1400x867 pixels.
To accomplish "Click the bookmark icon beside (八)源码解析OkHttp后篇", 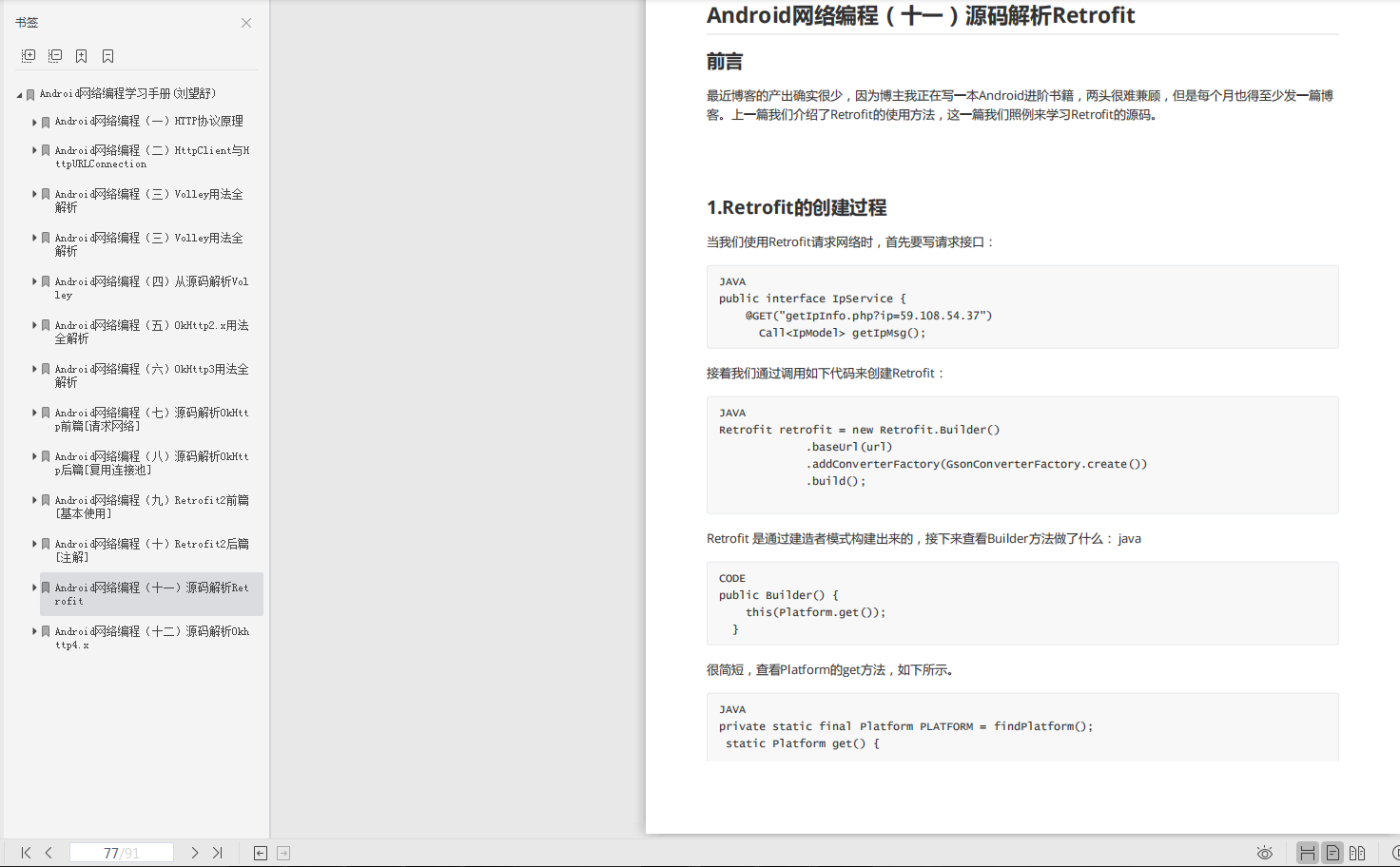I will point(46,456).
